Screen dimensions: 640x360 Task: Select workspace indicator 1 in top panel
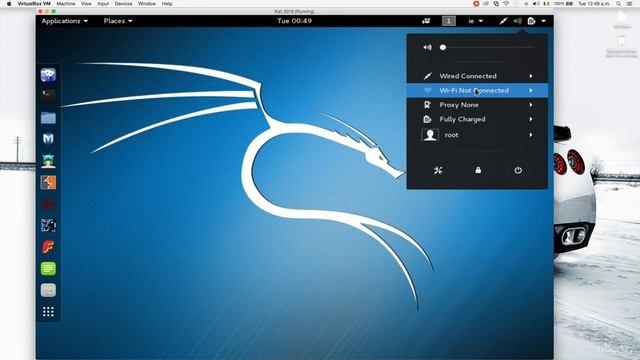click(x=449, y=21)
